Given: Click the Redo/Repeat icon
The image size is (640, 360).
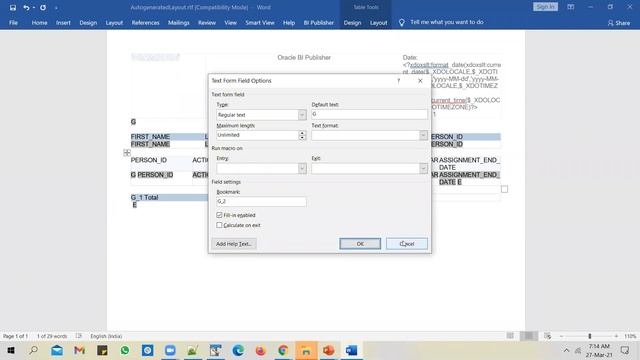Looking at the screenshot, I should [x=43, y=7].
